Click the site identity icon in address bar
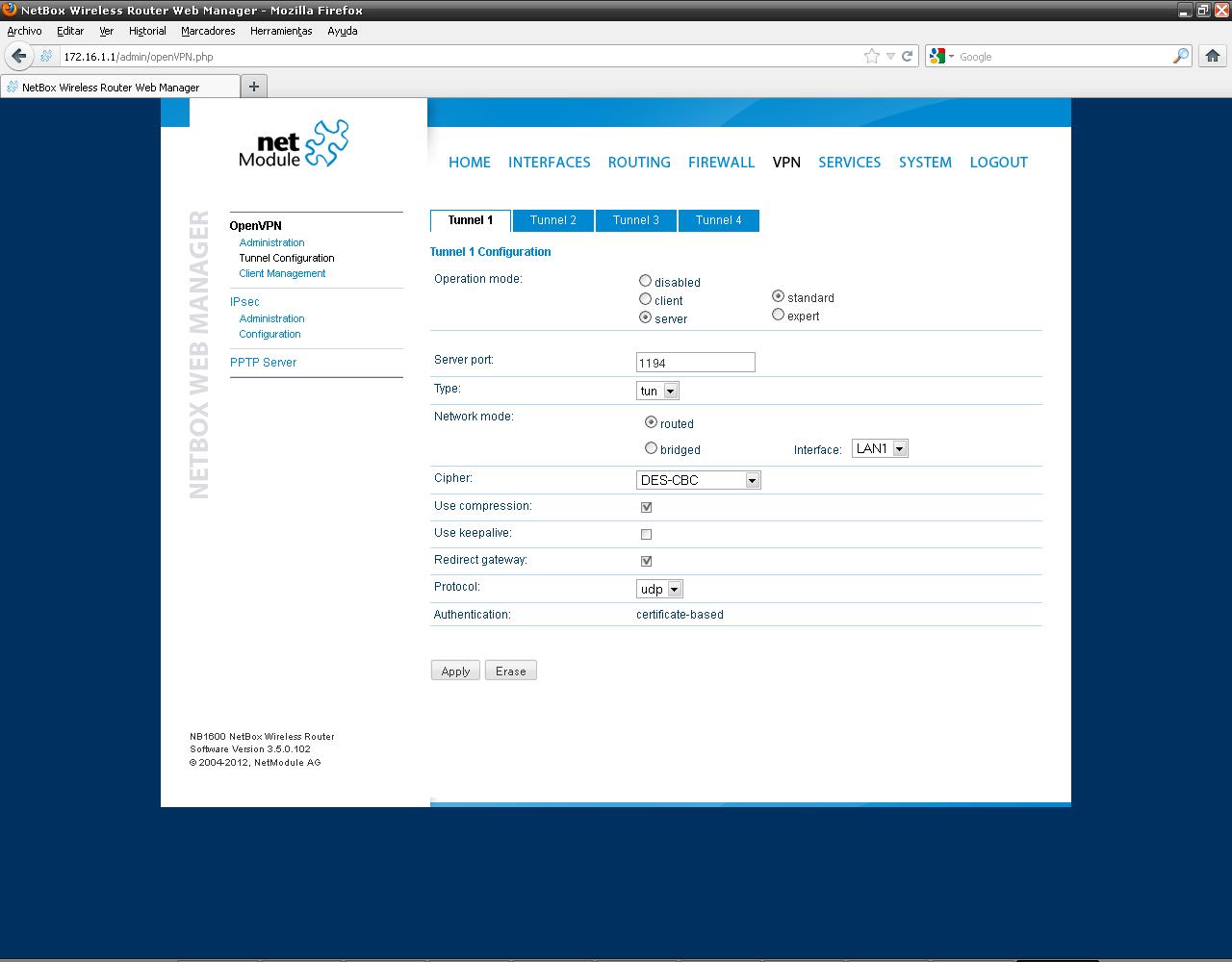The image size is (1232, 962). 46,56
